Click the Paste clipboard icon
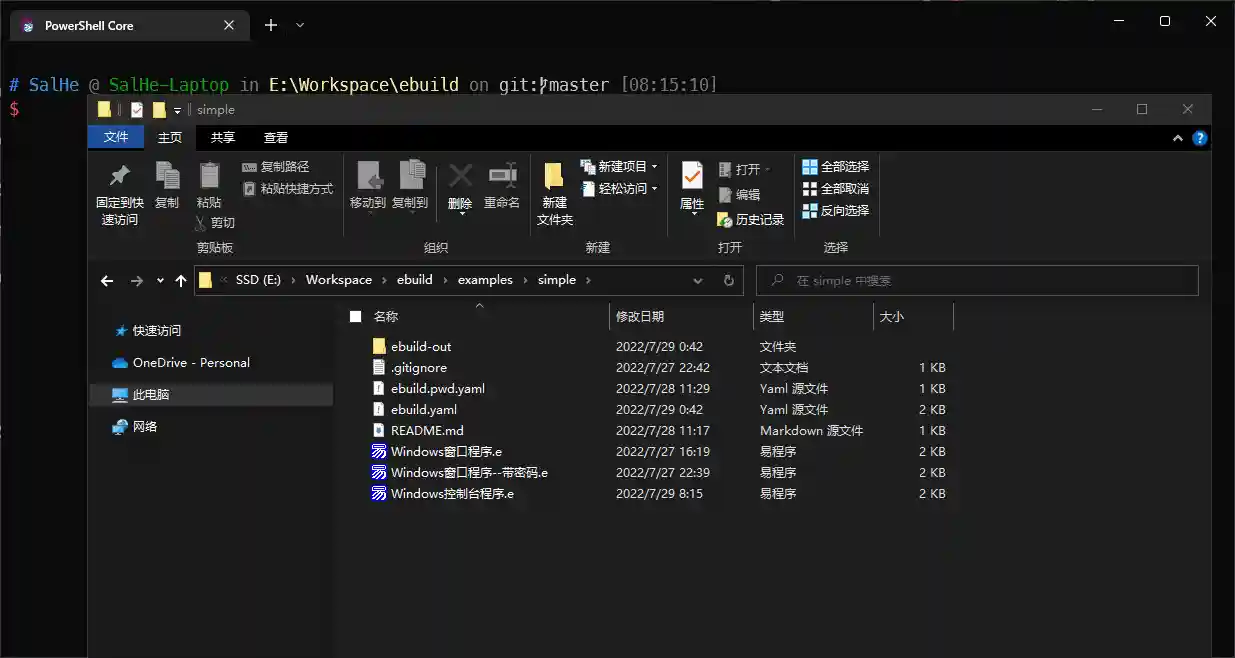The width and height of the screenshot is (1235, 658). 209,177
